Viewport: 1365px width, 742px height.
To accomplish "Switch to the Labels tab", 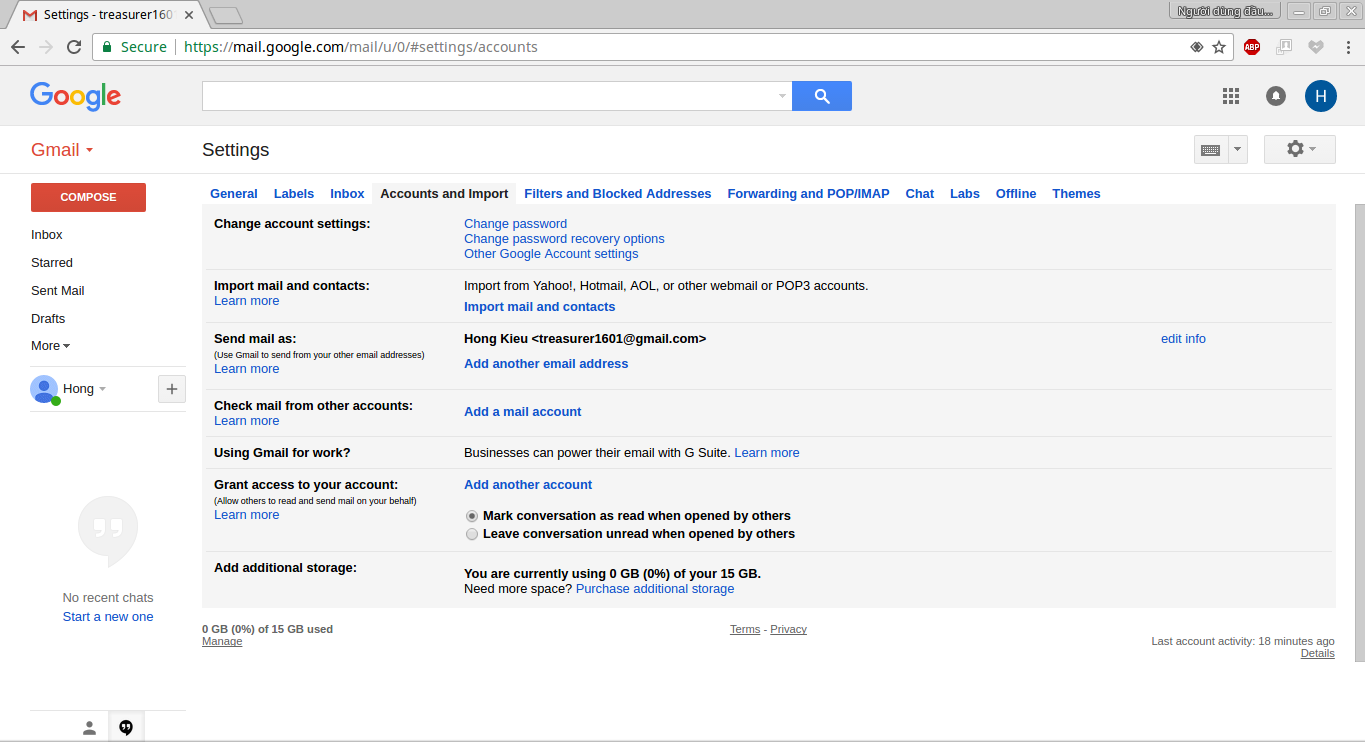I will tap(294, 194).
